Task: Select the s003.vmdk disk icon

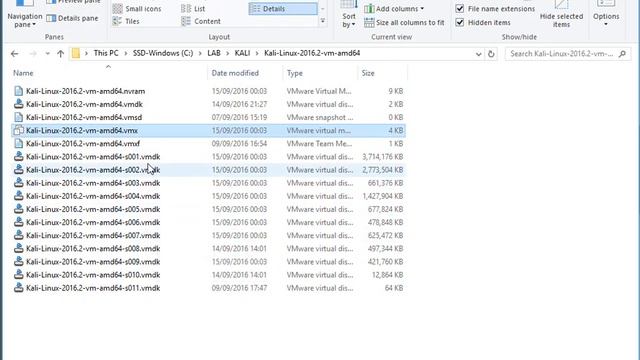Action: pos(18,183)
